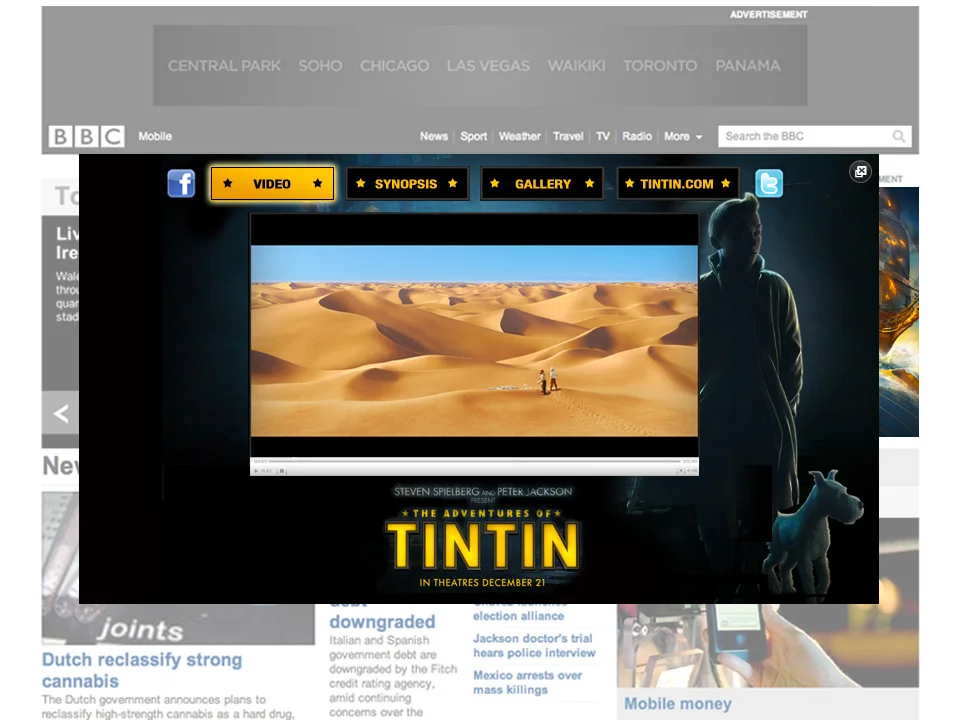Open Weather in BBC navigation
This screenshot has width=960, height=720.
519,136
